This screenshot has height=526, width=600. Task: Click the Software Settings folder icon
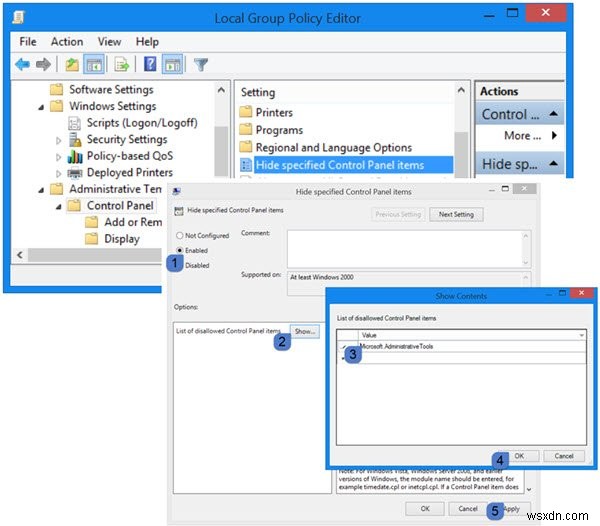pos(57,90)
